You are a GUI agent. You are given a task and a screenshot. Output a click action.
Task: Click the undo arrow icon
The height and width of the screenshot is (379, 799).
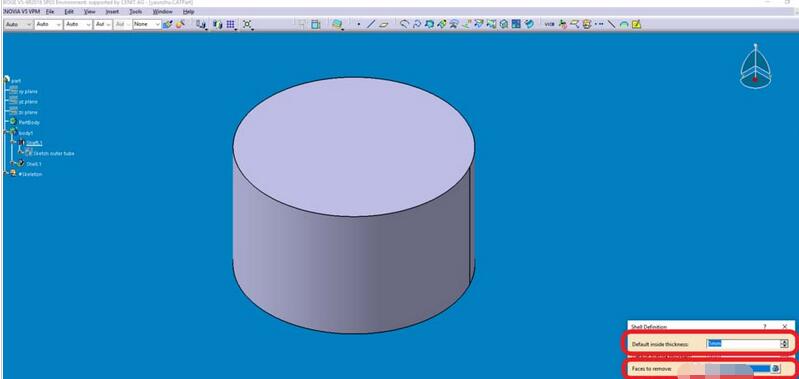pyautogui.click(x=405, y=24)
